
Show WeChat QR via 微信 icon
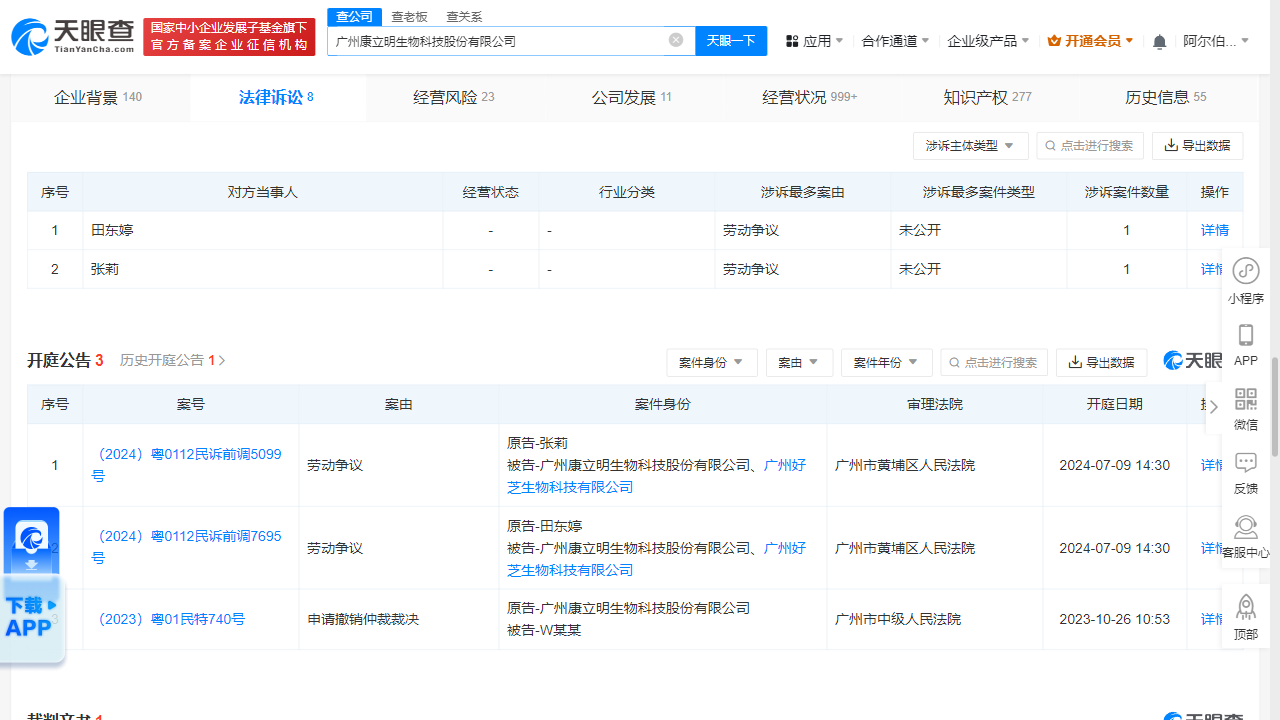1245,400
